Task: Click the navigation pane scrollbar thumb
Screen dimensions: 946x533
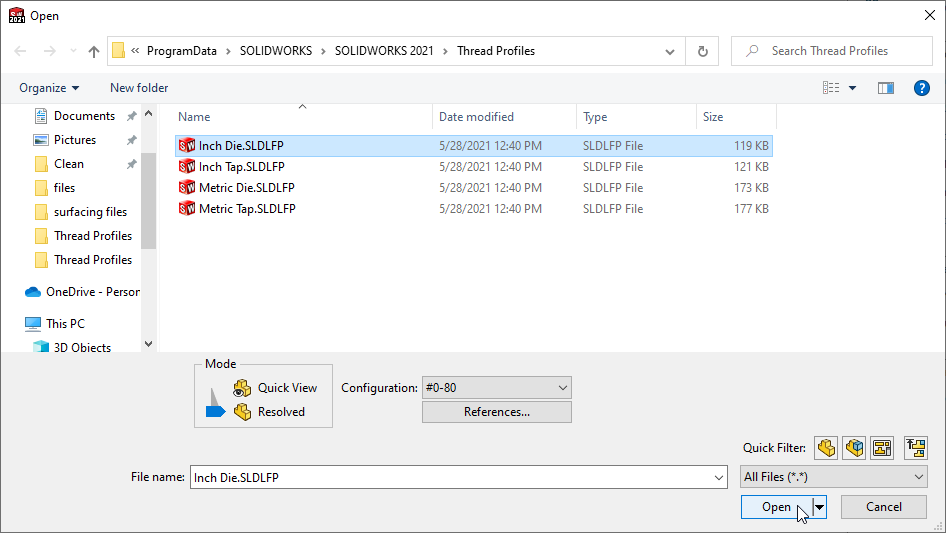Action: pyautogui.click(x=148, y=200)
